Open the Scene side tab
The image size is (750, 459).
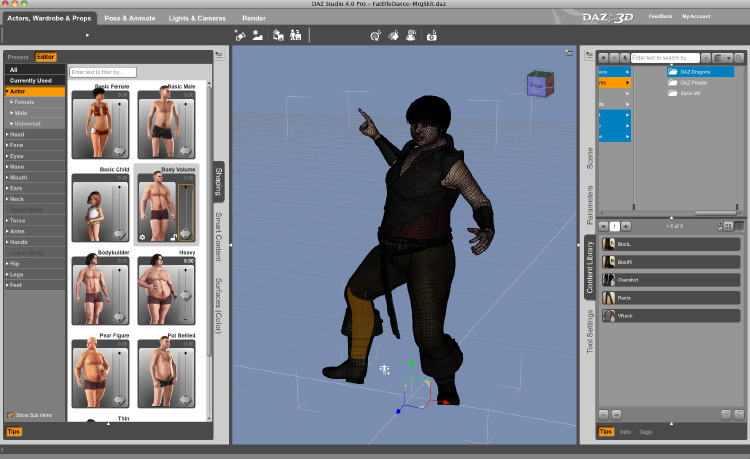tap(590, 158)
